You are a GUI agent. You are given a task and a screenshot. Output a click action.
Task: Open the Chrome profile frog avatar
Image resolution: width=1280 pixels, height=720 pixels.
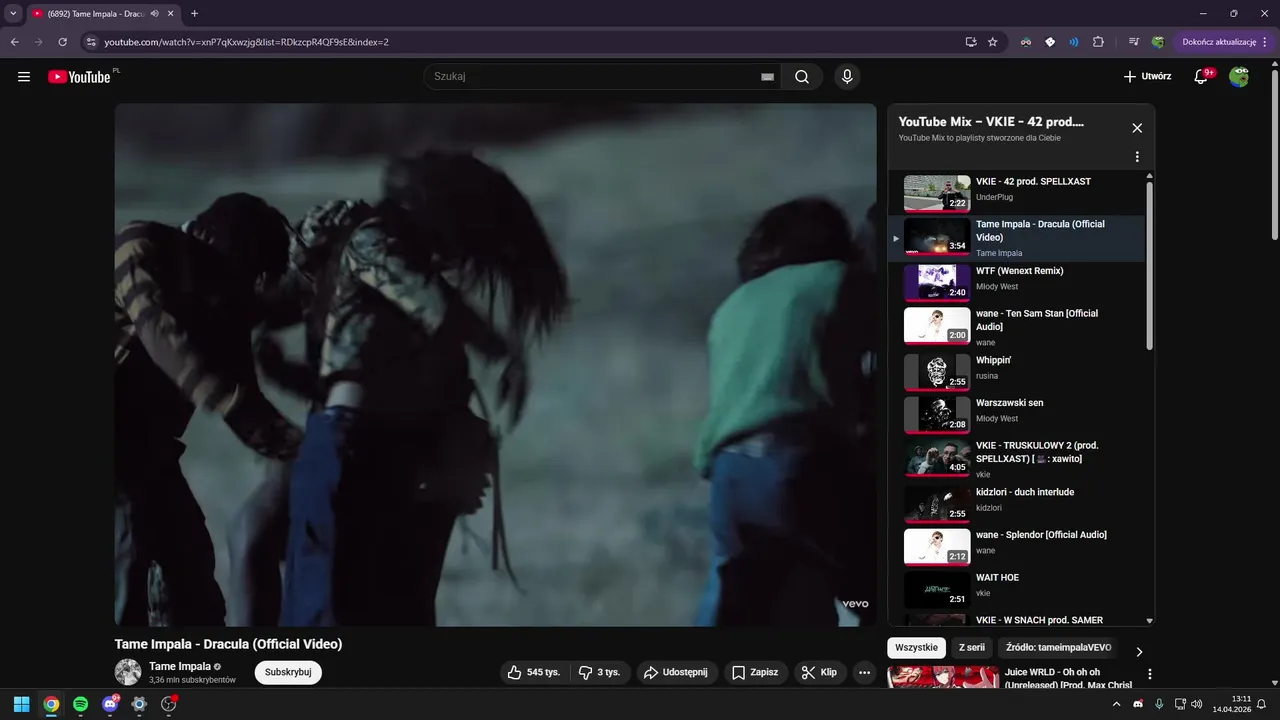coord(1158,42)
